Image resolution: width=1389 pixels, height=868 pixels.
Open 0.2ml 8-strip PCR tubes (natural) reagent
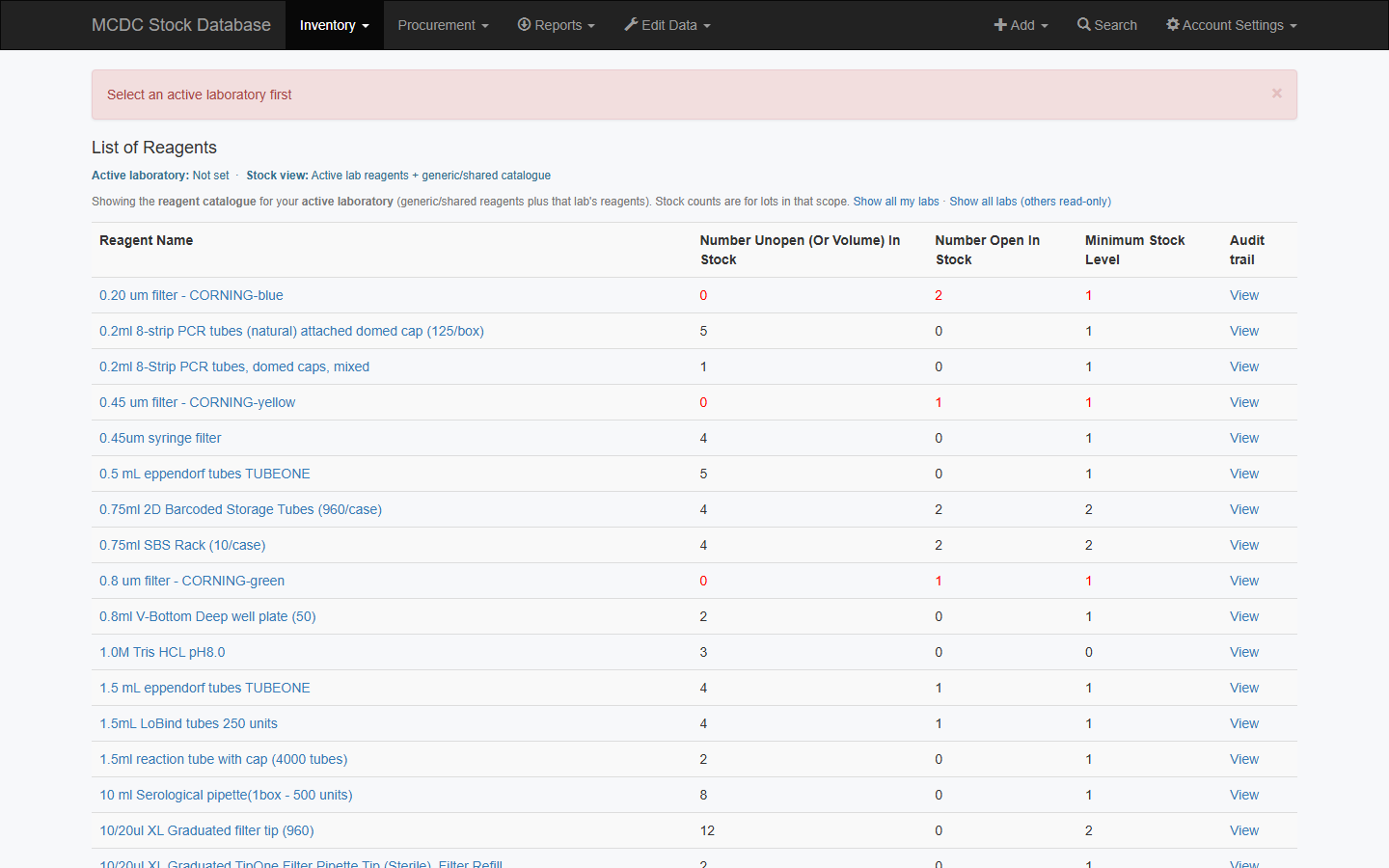click(x=291, y=331)
